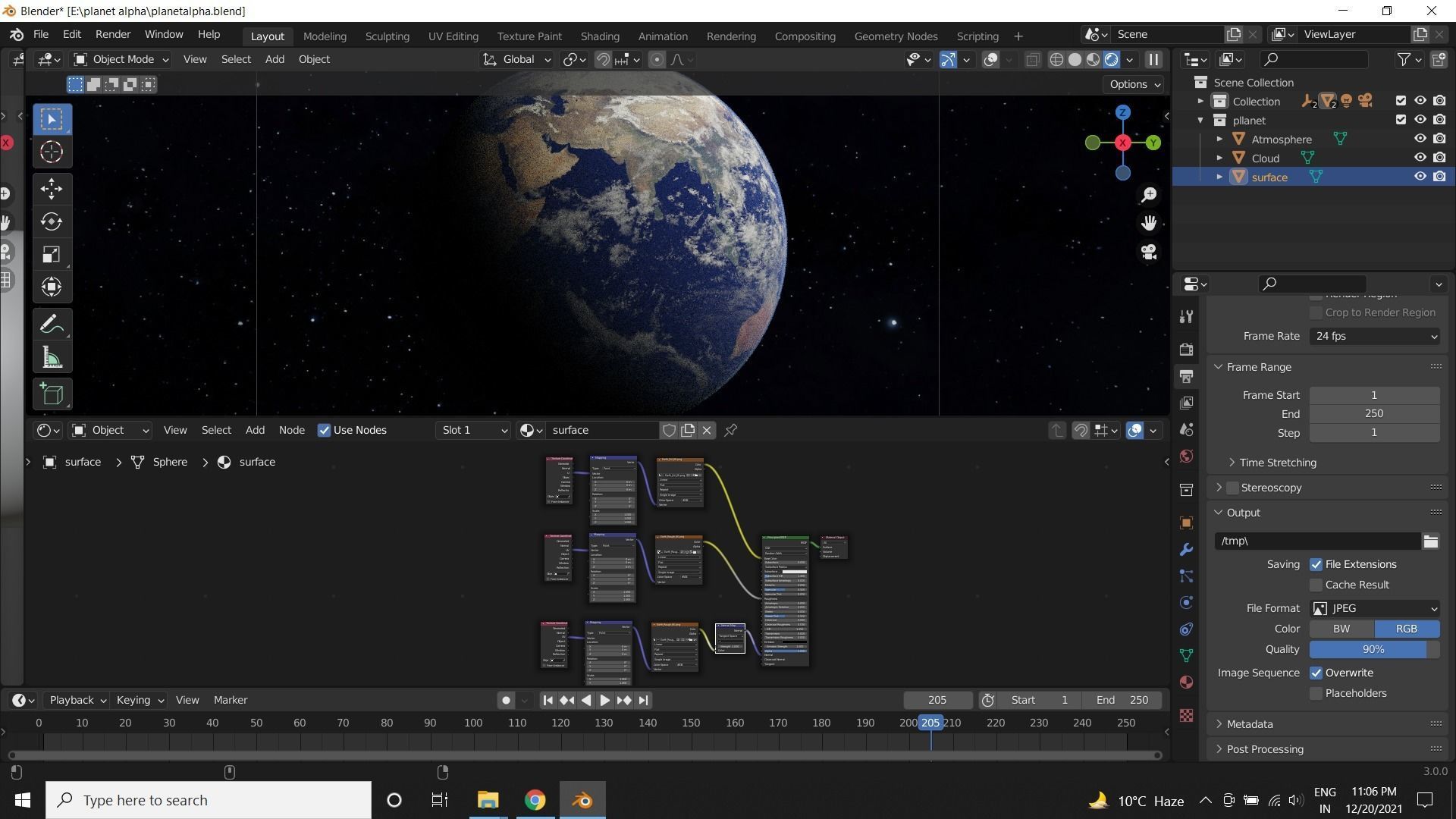Open the Texture properties tab

tap(1187, 715)
